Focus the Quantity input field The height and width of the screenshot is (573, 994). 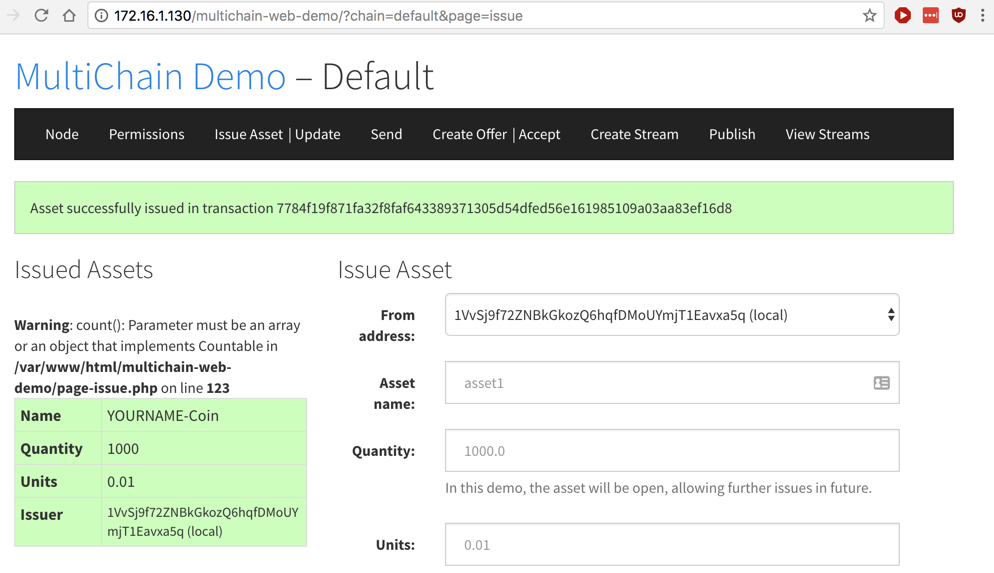671,451
